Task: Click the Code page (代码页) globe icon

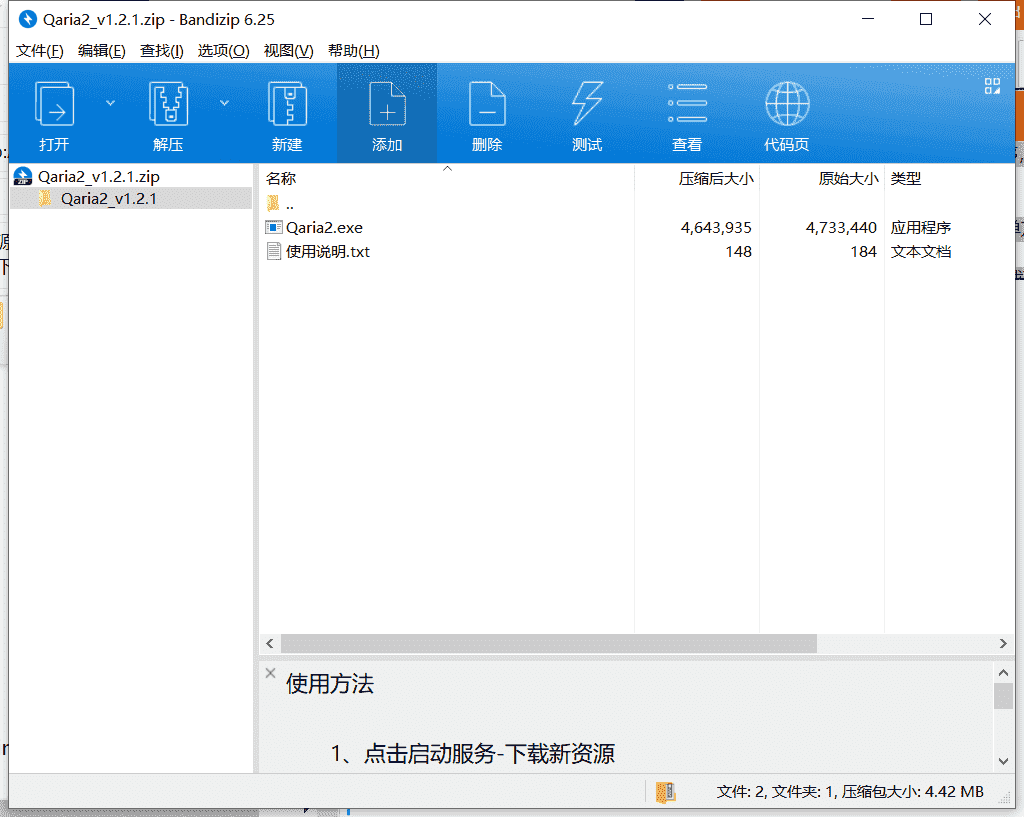Action: pos(787,104)
